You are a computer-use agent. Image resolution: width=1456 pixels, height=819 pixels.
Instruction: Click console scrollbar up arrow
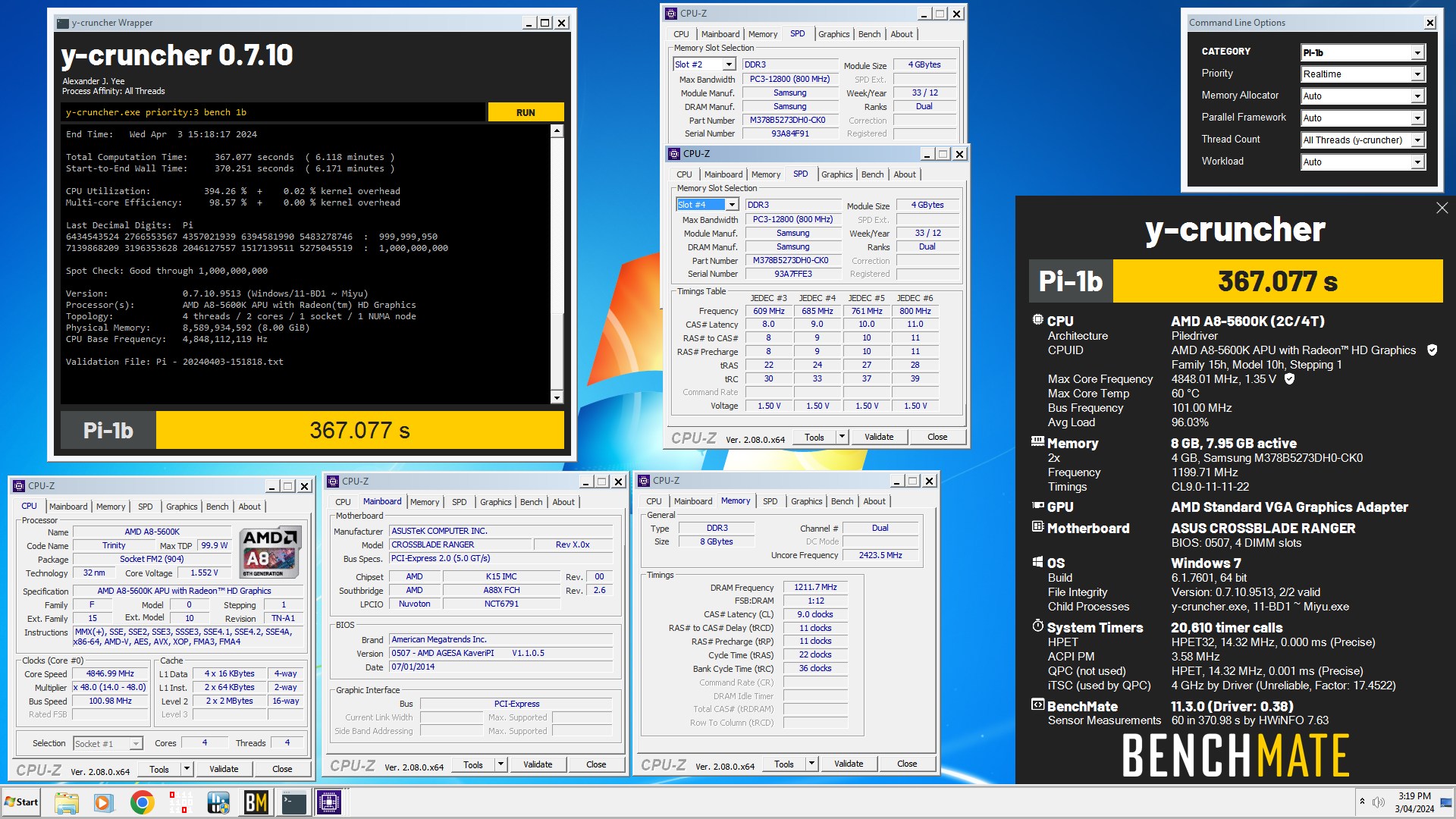557,131
